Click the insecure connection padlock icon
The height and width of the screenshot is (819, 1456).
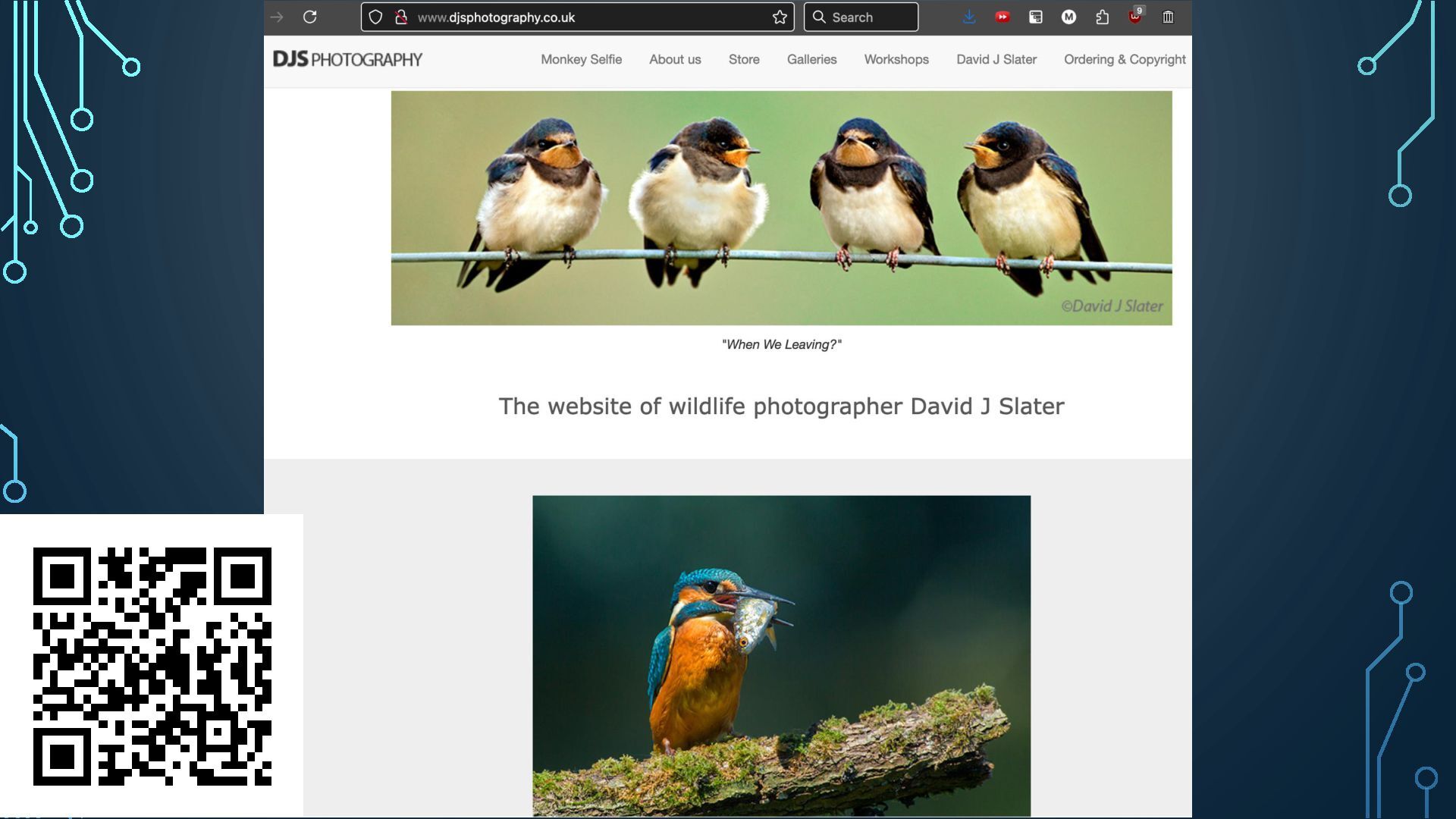[401, 17]
